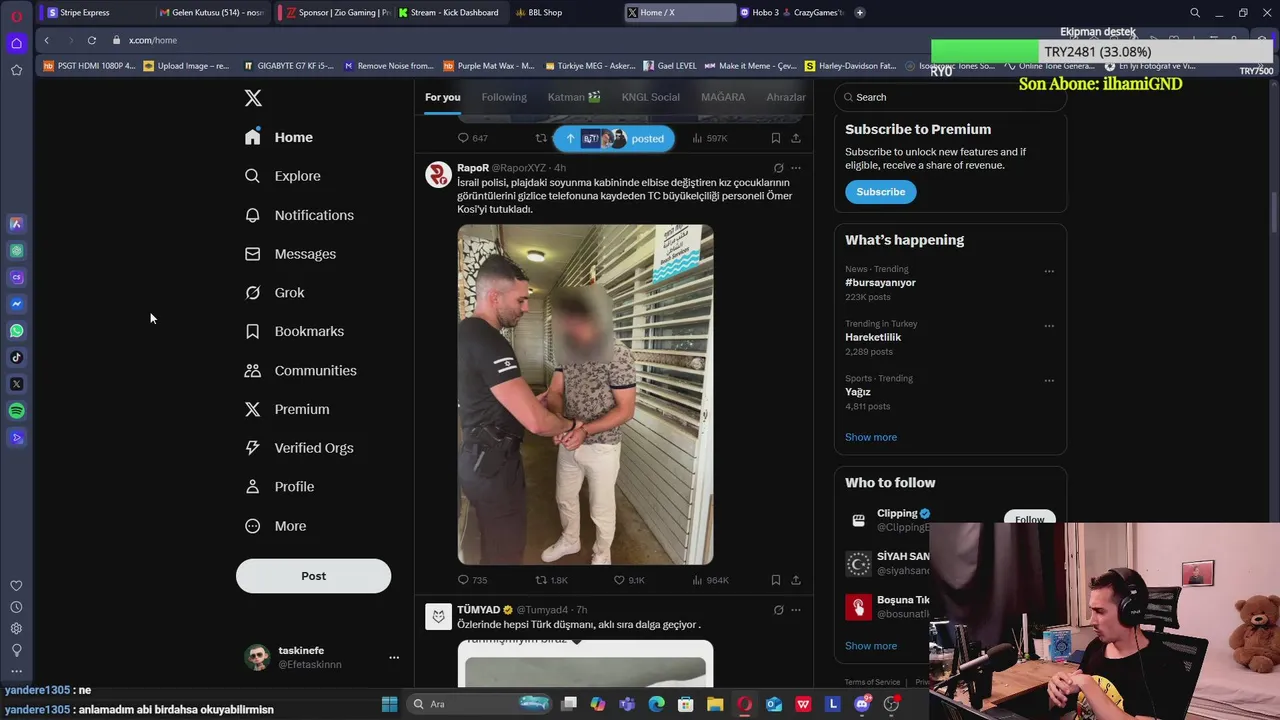The image size is (1280, 720).
Task: Repost the RapoR post with 1.8K reposts
Action: pos(551,580)
